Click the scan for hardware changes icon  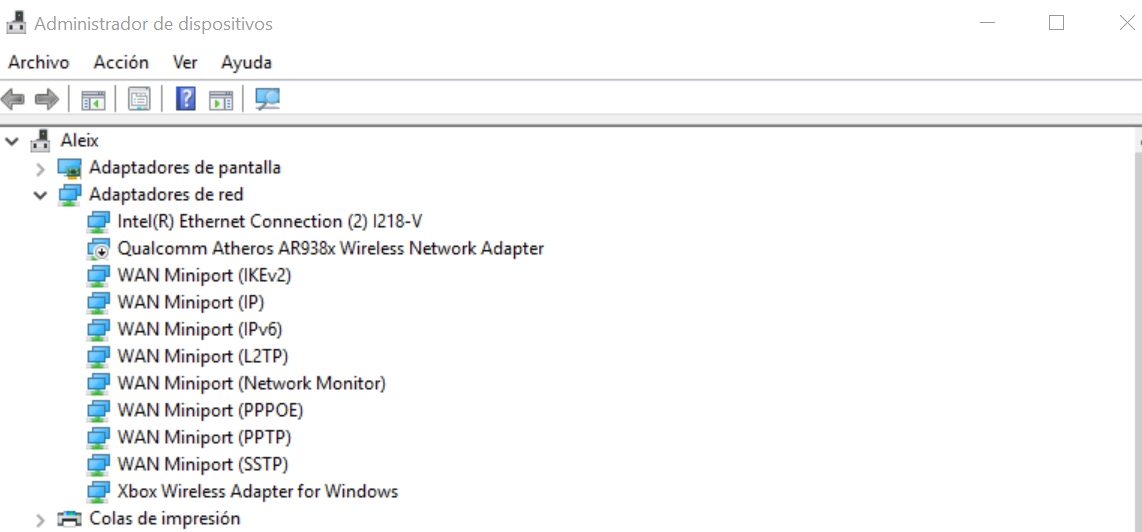point(268,99)
